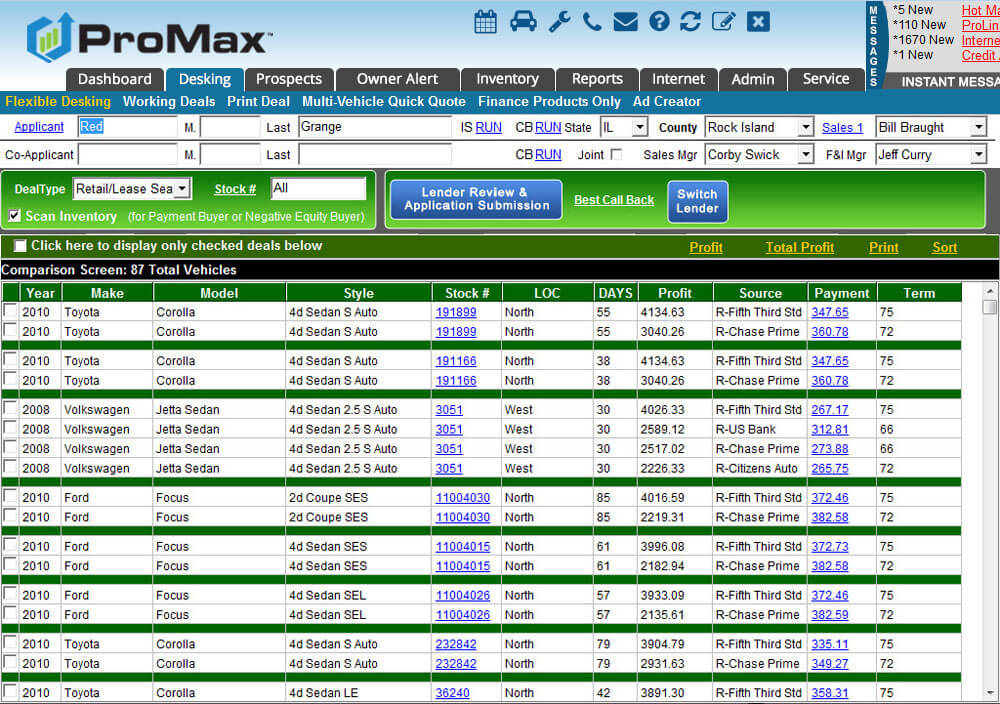Click the refresh arrows icon

[691, 22]
